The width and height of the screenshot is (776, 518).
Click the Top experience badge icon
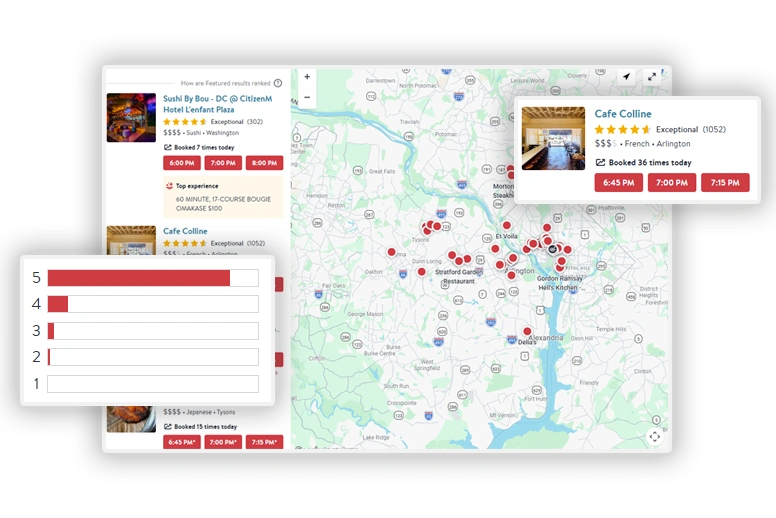click(168, 186)
